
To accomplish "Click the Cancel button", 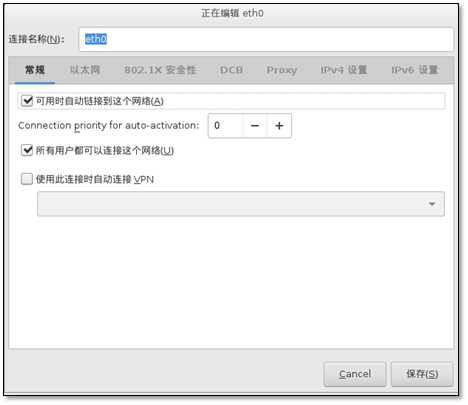I will point(355,374).
